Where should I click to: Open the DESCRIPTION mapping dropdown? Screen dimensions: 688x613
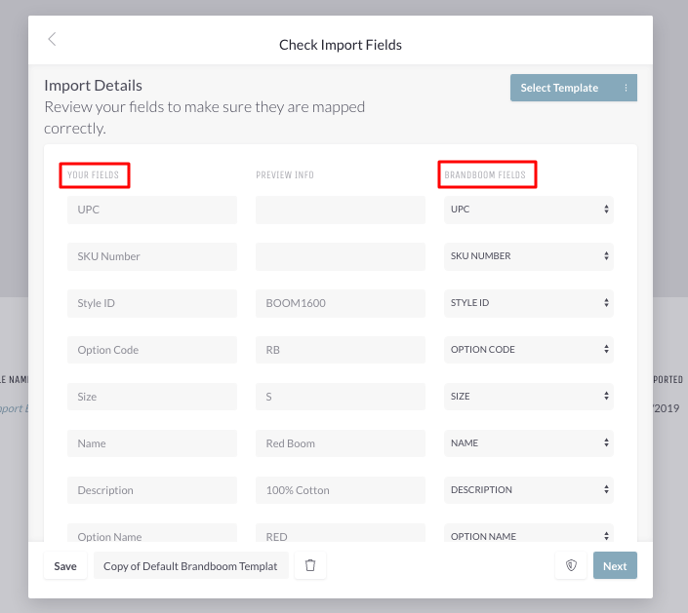(x=528, y=490)
